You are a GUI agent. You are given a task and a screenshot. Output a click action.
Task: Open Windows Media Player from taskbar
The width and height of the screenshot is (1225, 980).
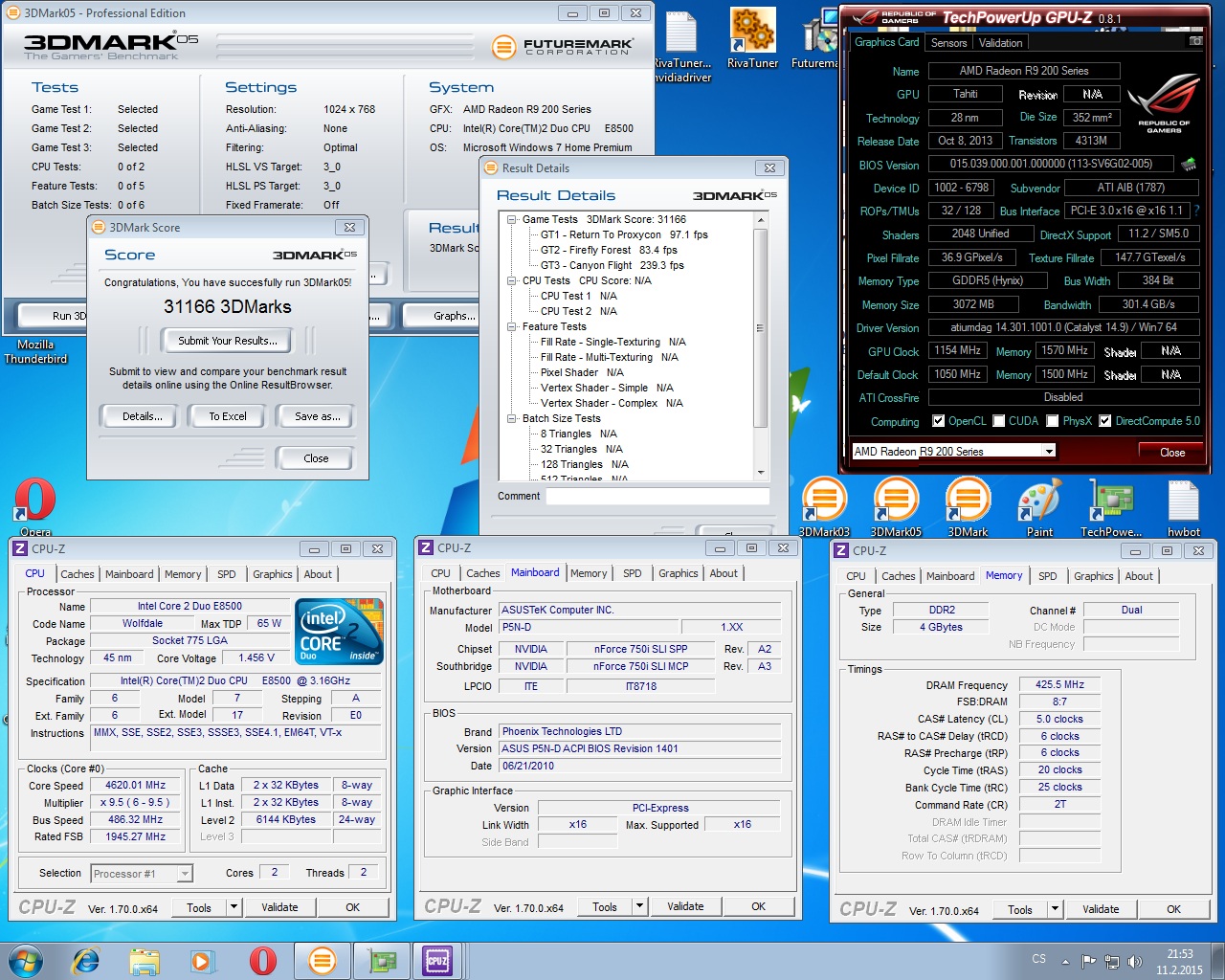(x=202, y=960)
